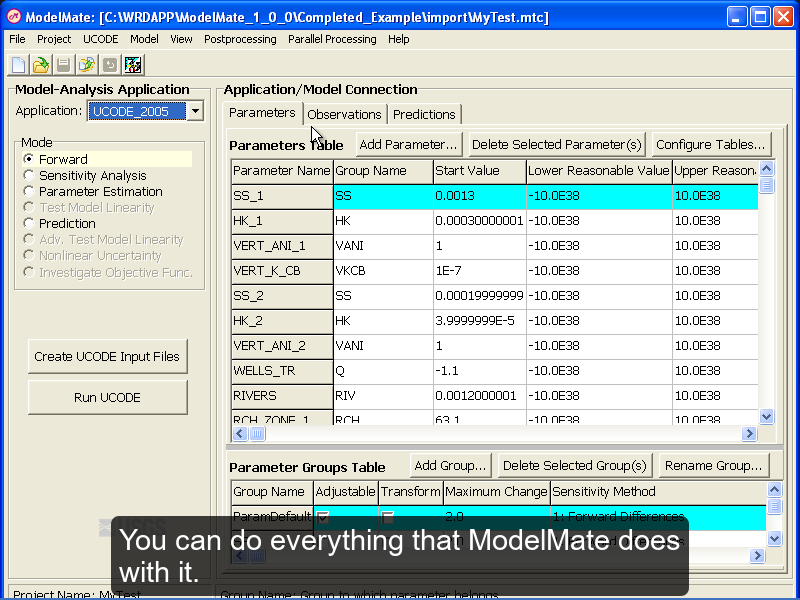800x600 pixels.
Task: Click Parameters table horizontal scrollbar thumb
Action: pos(258,434)
